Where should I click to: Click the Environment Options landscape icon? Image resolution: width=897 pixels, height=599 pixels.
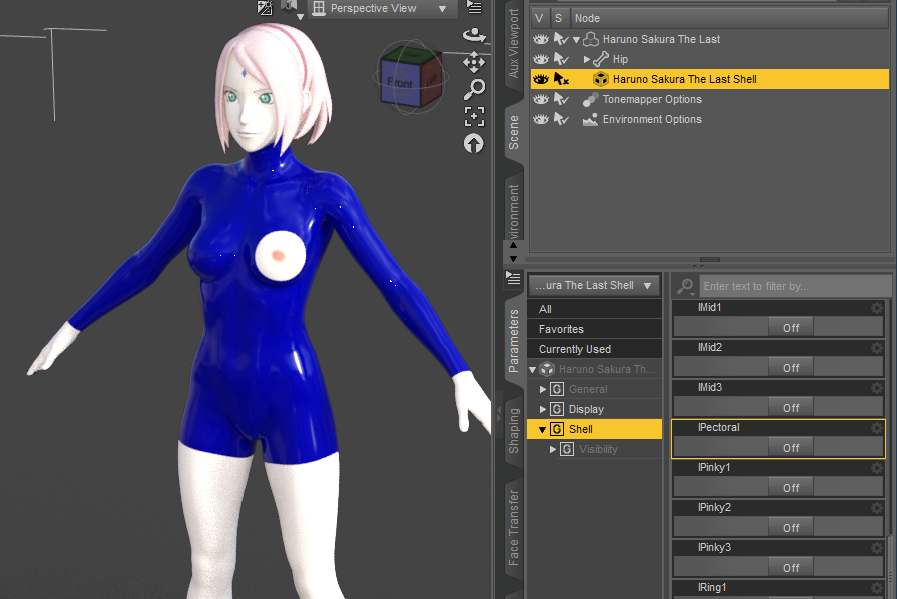[590, 120]
